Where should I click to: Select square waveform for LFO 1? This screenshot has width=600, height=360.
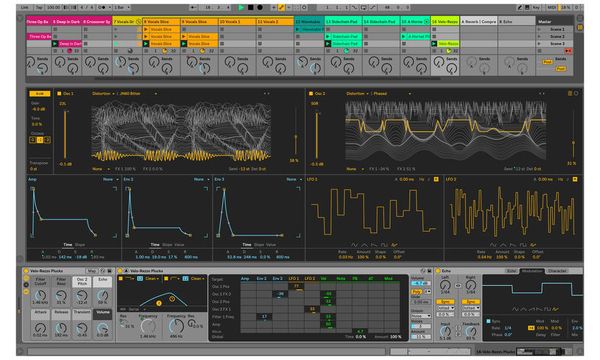384,245
